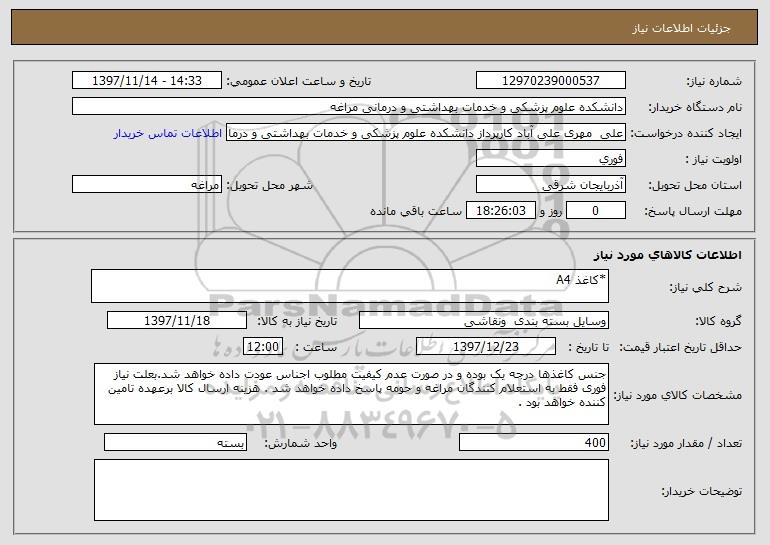The height and width of the screenshot is (545, 770).
Task: Click the label گروه کالا
Action: coord(718,321)
